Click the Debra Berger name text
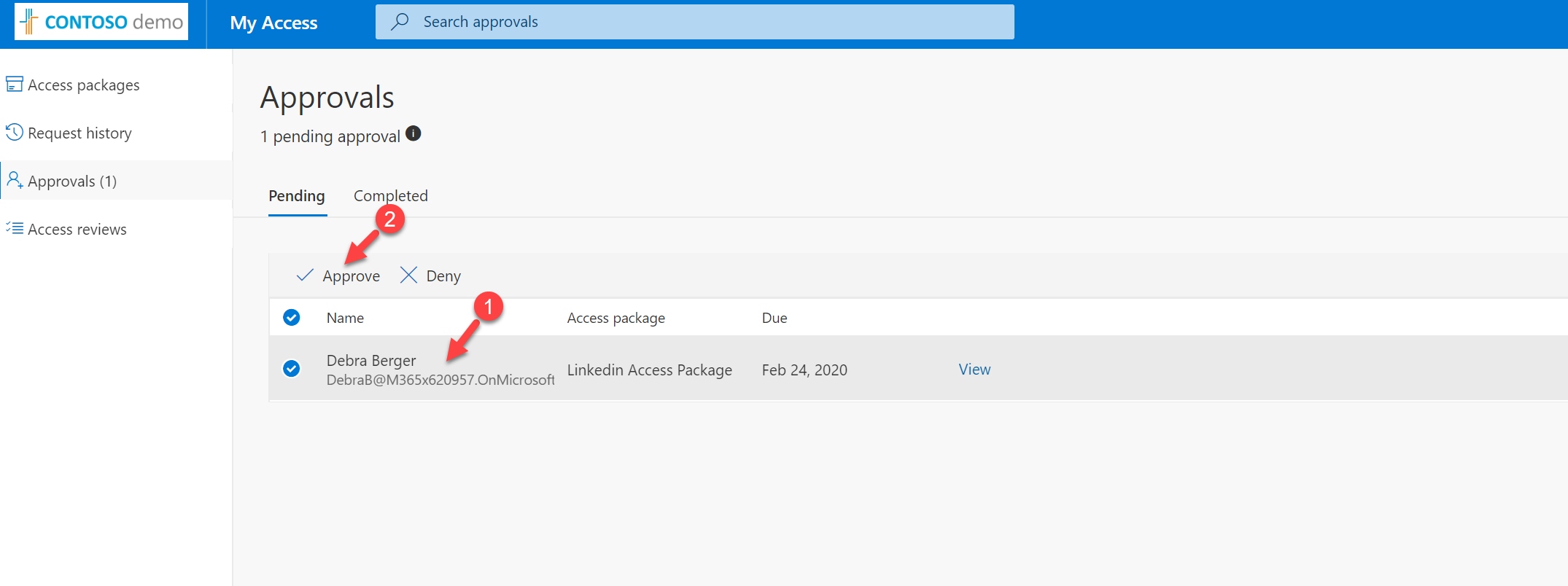 (371, 361)
